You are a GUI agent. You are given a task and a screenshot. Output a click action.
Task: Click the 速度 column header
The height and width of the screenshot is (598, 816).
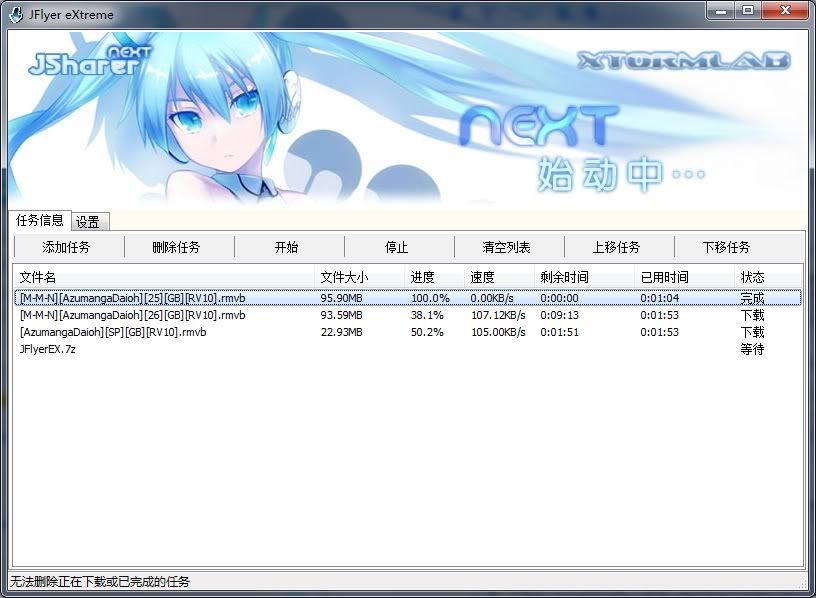pyautogui.click(x=499, y=277)
